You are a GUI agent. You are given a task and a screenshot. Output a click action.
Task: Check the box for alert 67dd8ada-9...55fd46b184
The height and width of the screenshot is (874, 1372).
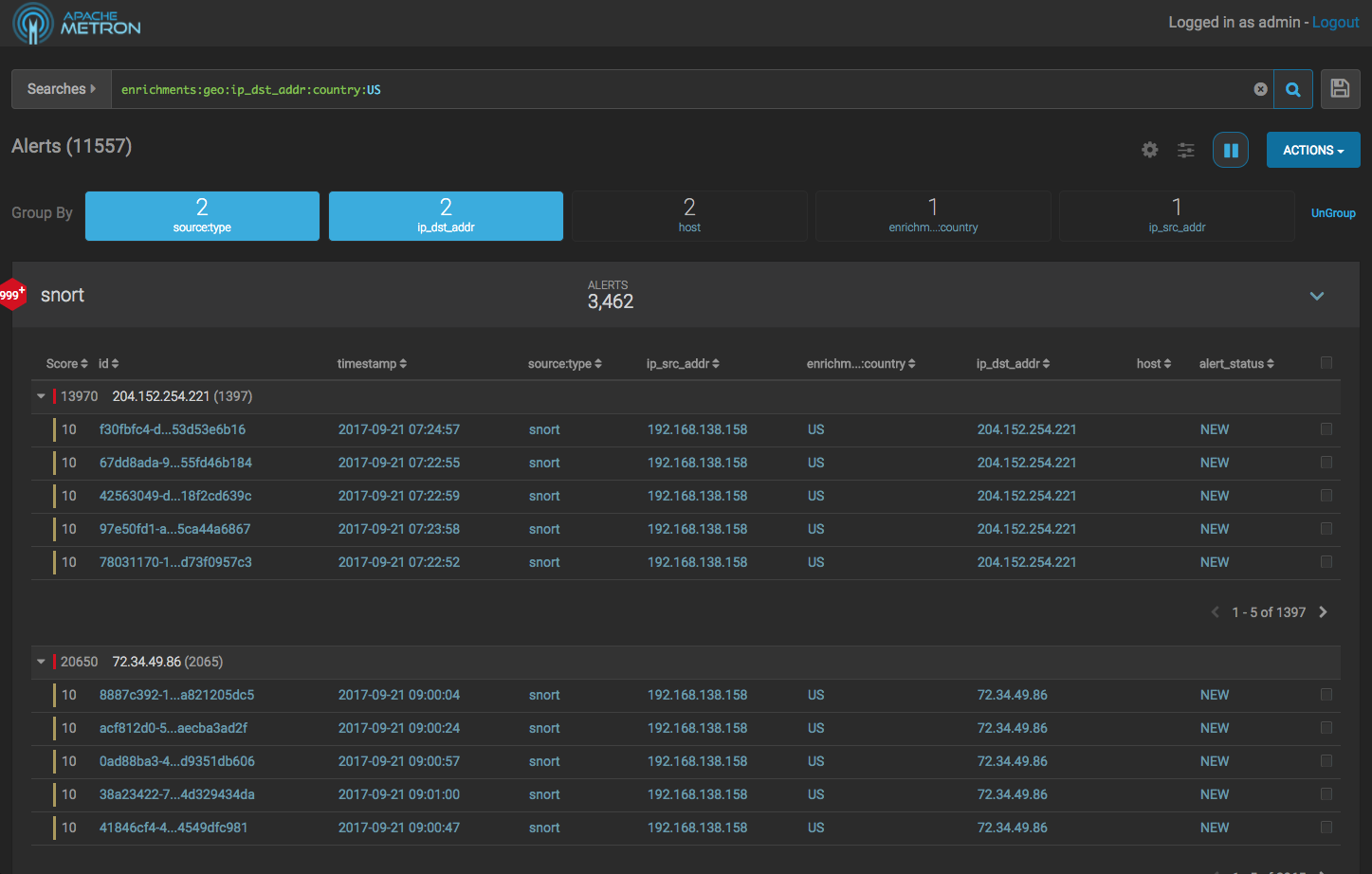pyautogui.click(x=1326, y=463)
